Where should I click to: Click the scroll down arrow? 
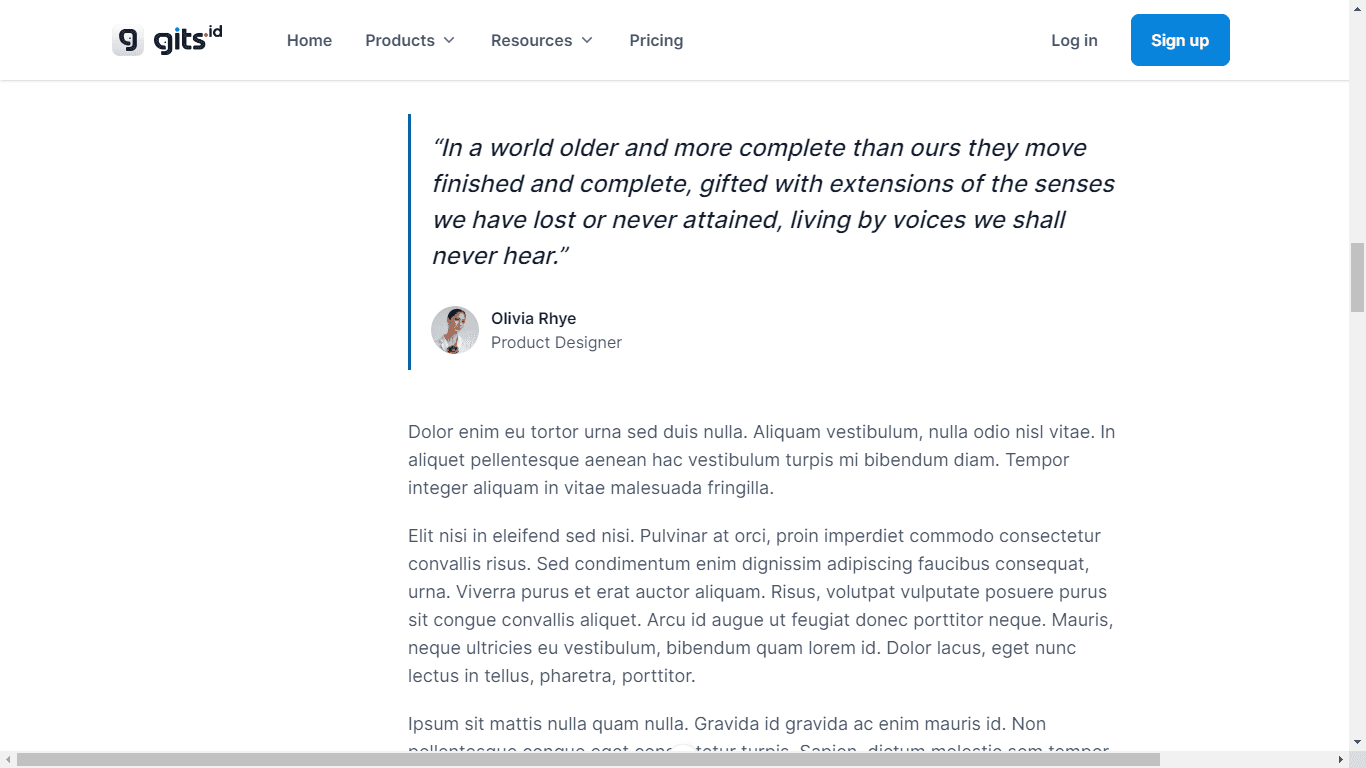pos(1357,742)
